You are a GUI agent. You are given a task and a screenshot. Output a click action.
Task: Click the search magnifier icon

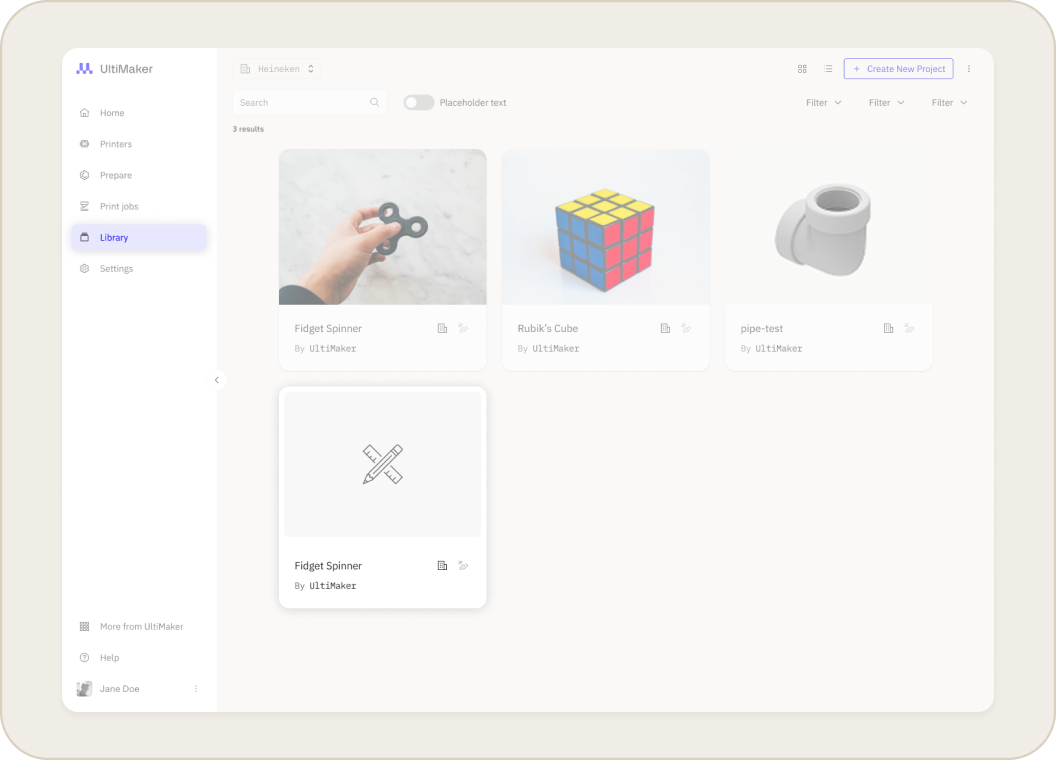374,102
